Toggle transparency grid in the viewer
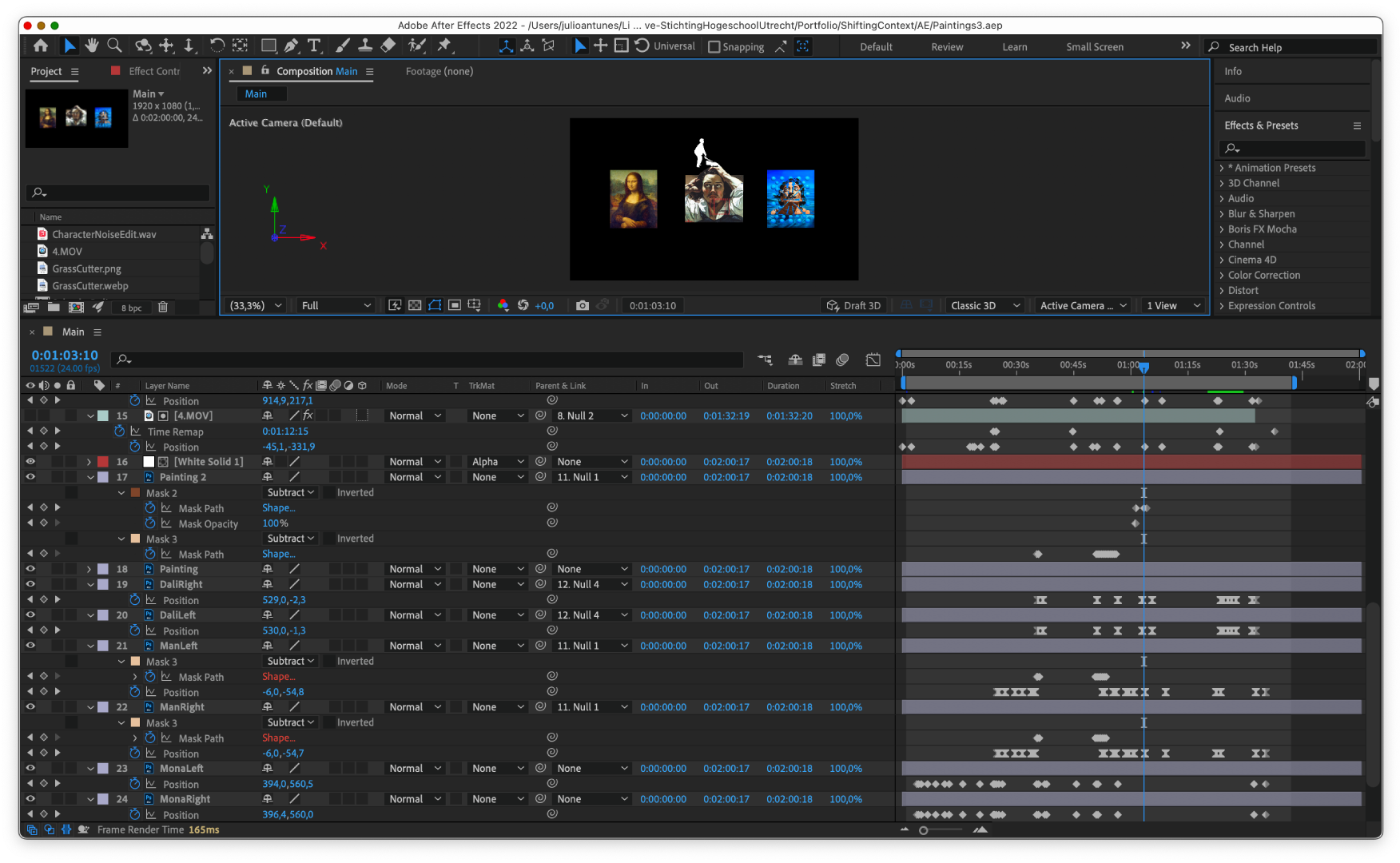The width and height of the screenshot is (1400, 863). (x=415, y=305)
